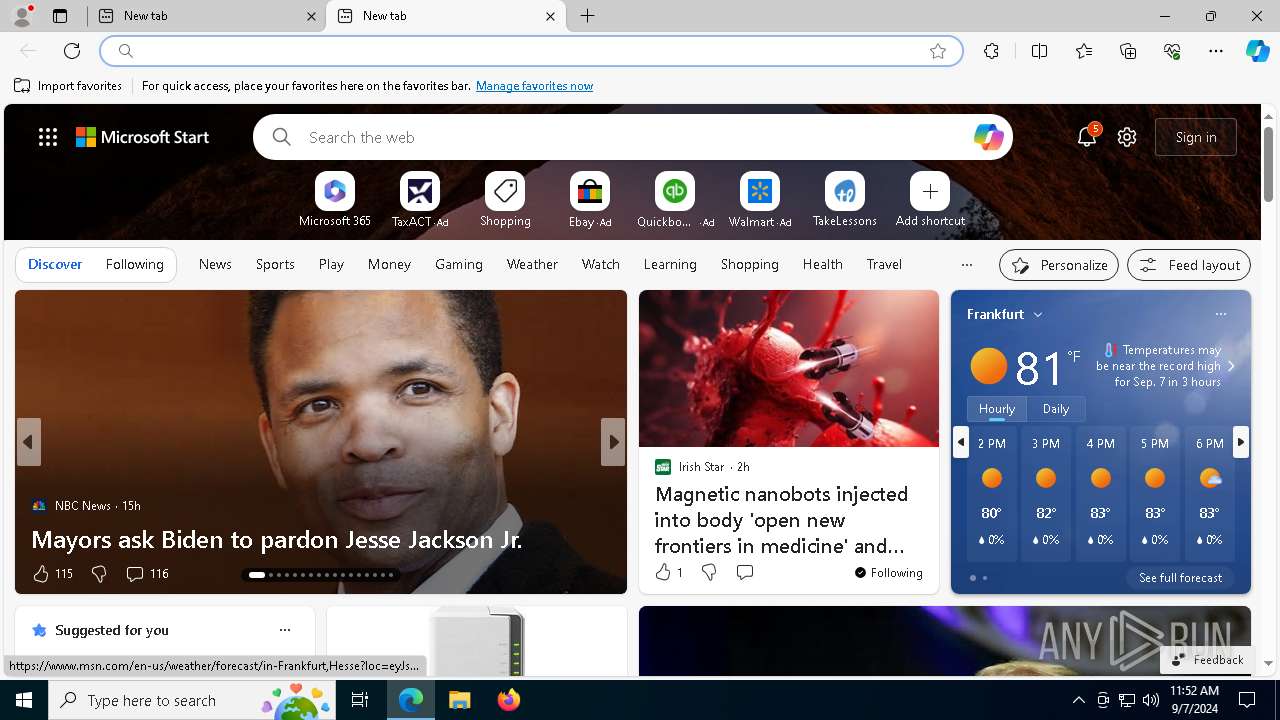This screenshot has height=720, width=1280.
Task: Select the Hourly weather tab
Action: pyautogui.click(x=997, y=408)
